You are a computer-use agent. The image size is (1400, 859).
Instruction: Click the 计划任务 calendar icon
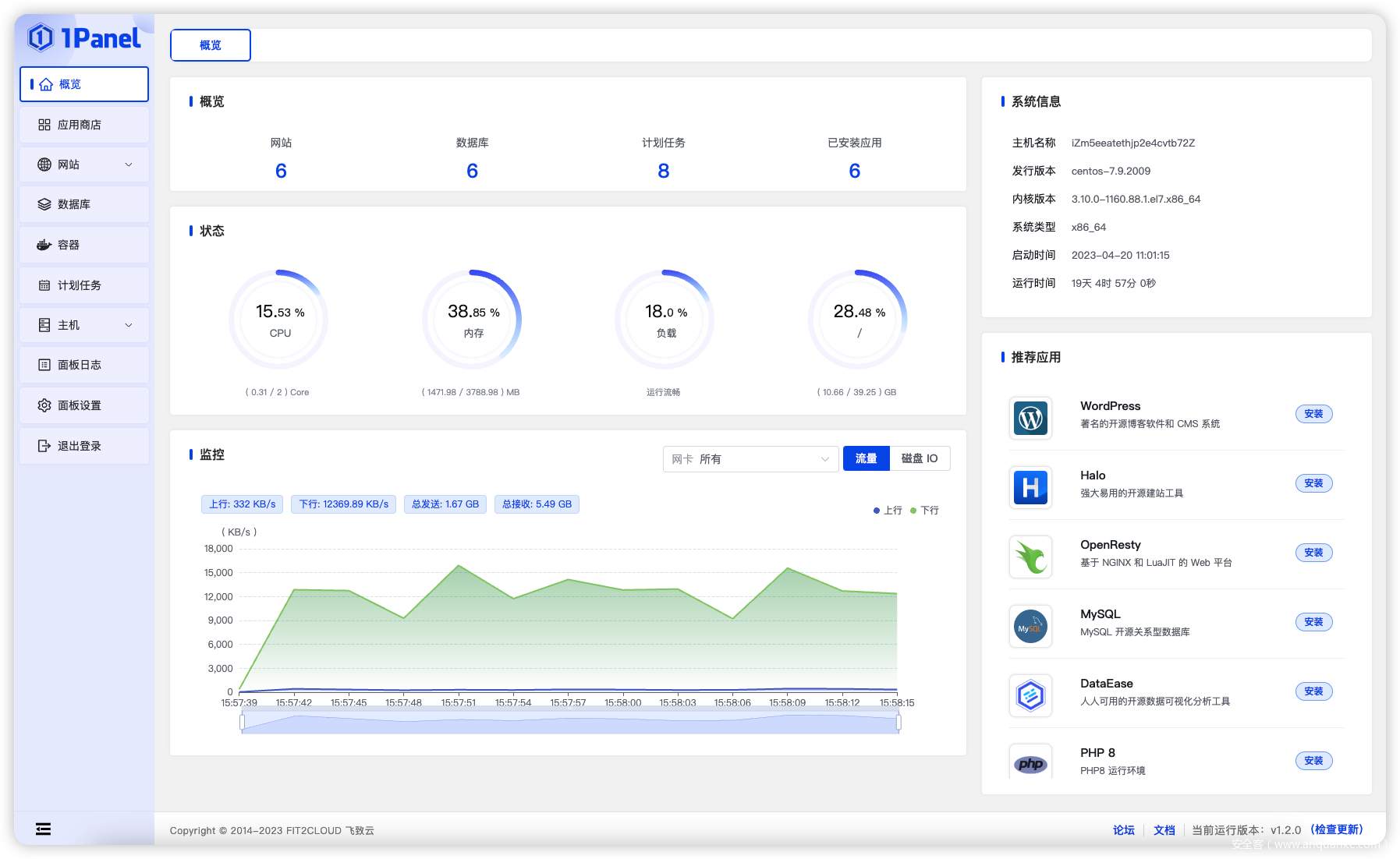point(44,285)
